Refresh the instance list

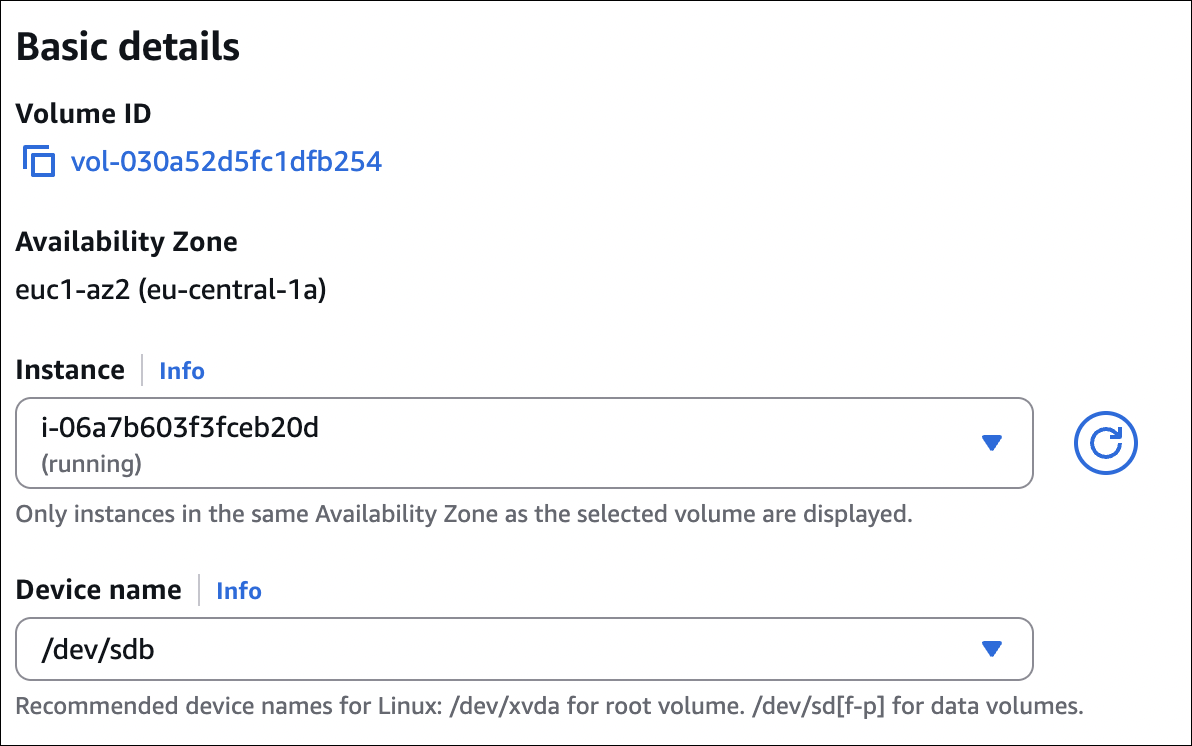coord(1106,442)
